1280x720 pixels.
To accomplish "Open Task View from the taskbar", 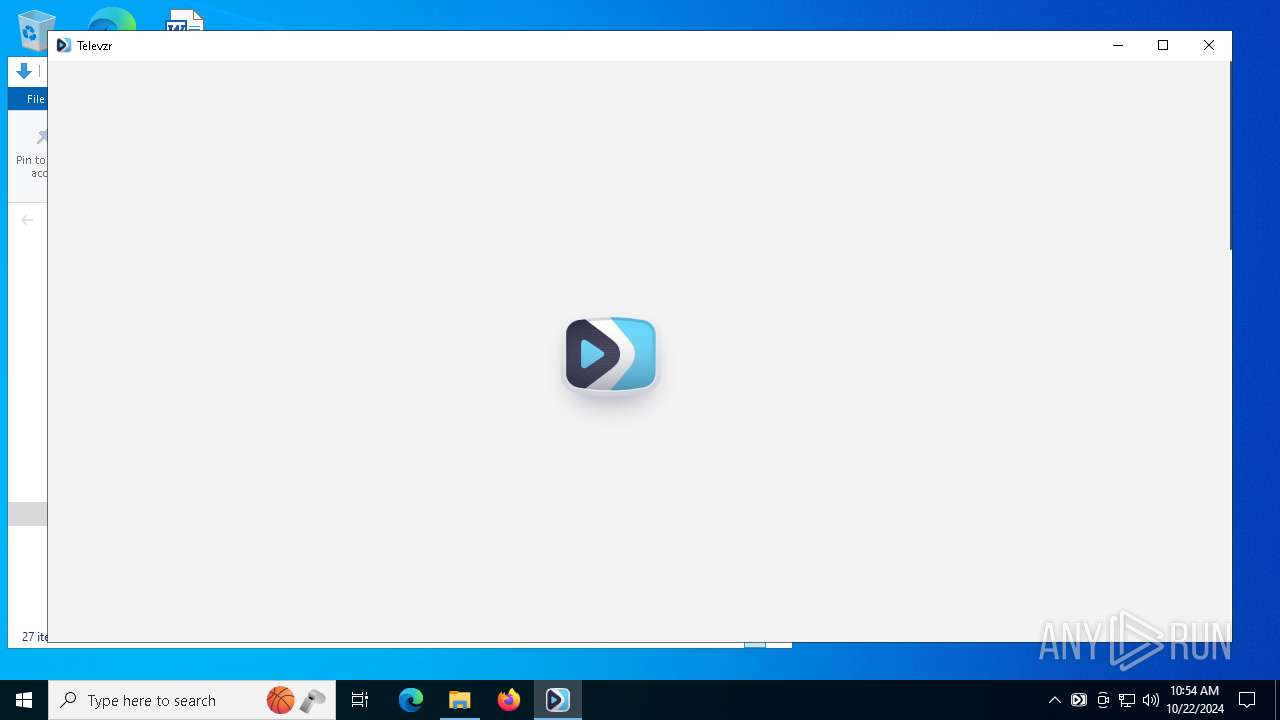I will pos(360,700).
